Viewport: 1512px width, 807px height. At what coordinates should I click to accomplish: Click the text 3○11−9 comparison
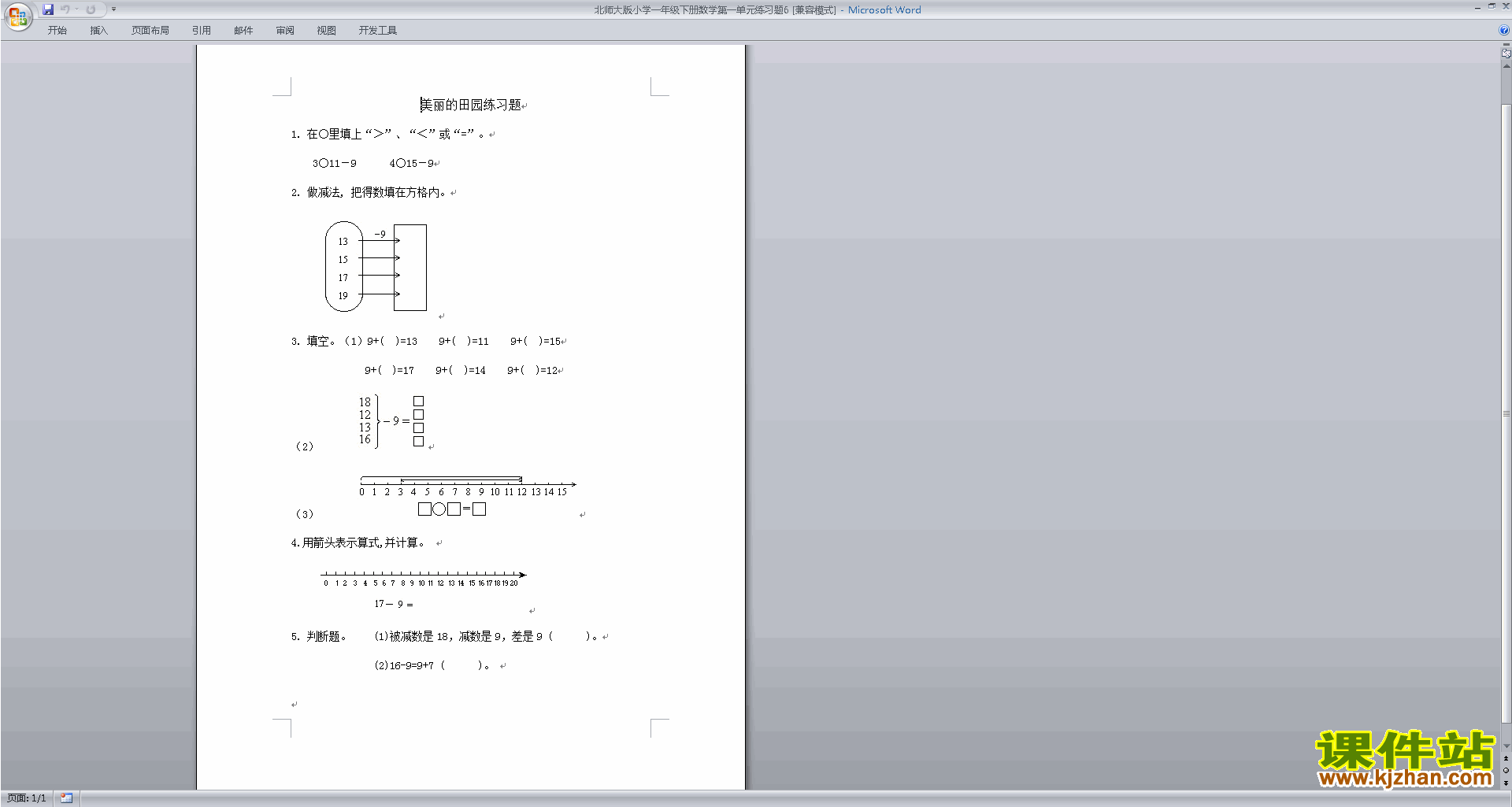tap(335, 163)
